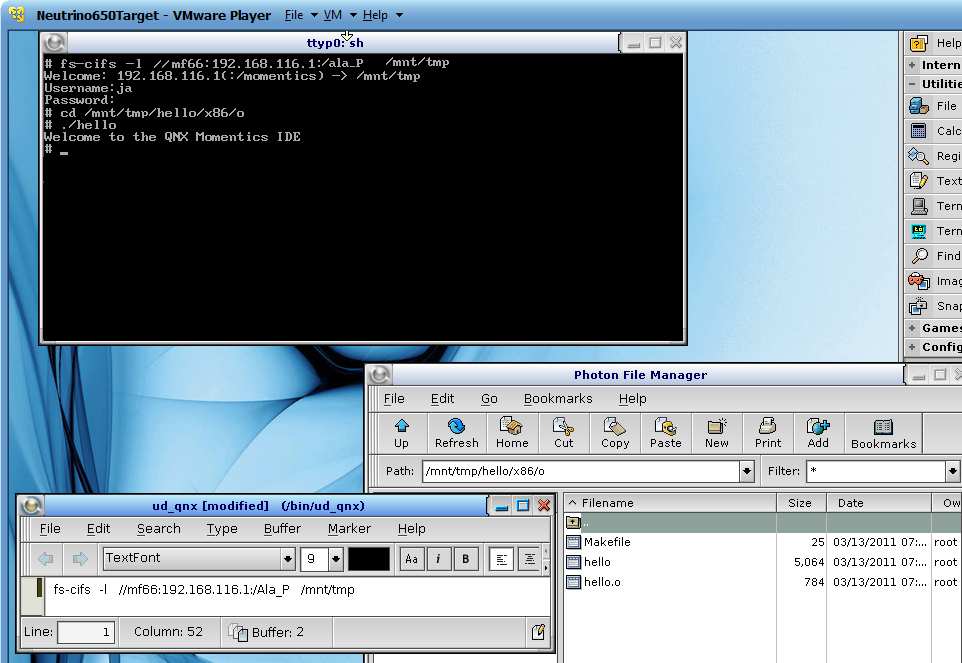Toggle bold formatting in the editor
This screenshot has height=663, width=962.
point(466,560)
